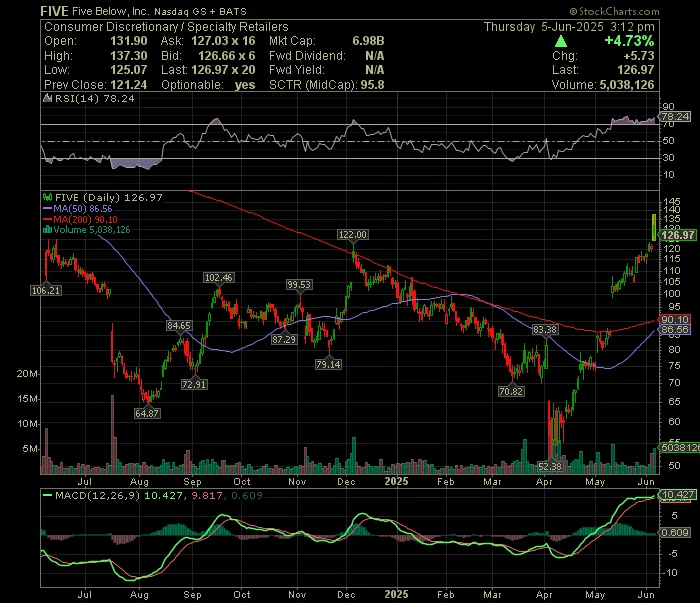The width and height of the screenshot is (700, 603).
Task: Click the candlestick icon next to FIVE (Daily)
Action: point(47,197)
